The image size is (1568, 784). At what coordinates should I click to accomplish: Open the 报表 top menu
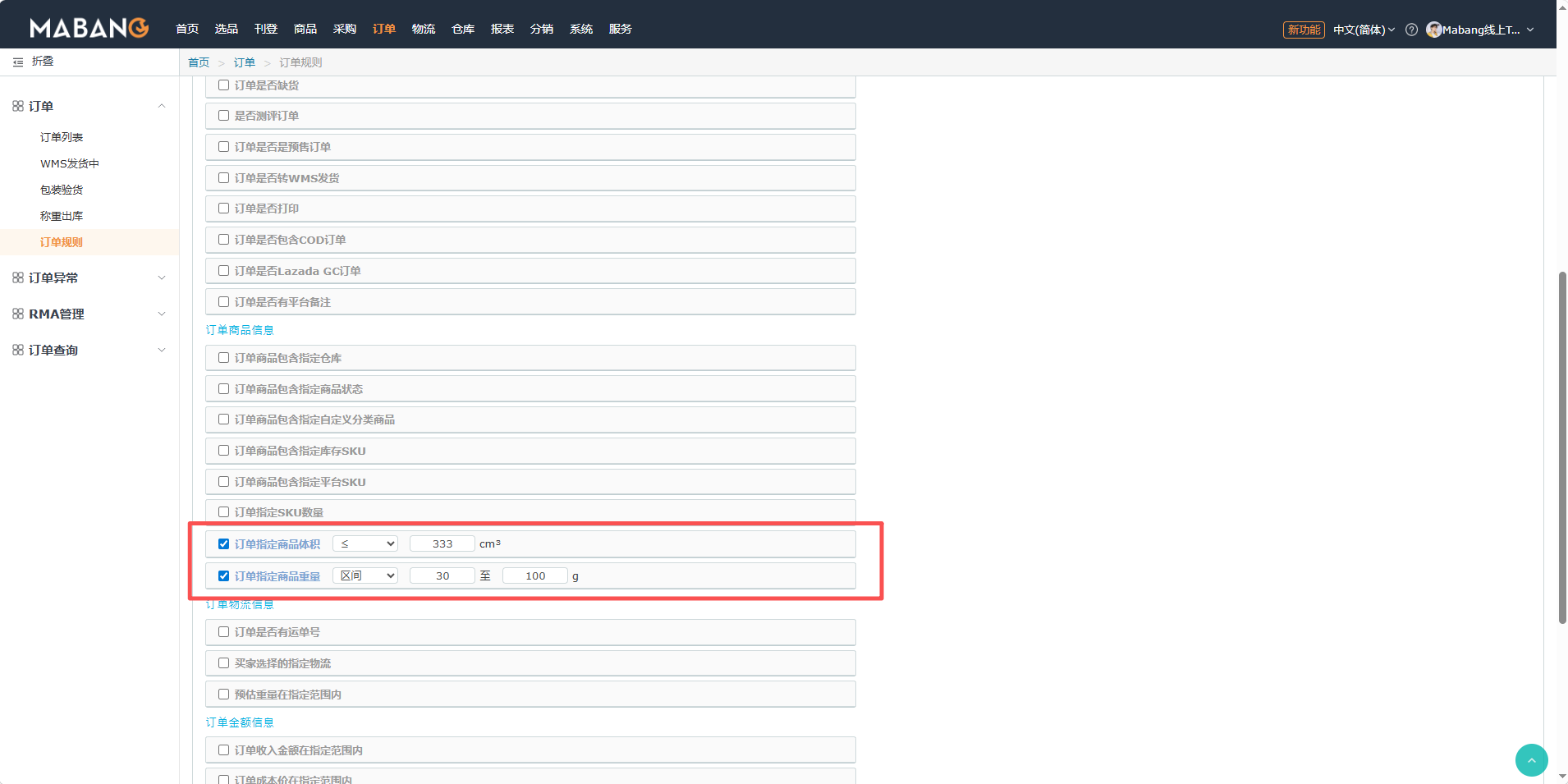[x=502, y=29]
